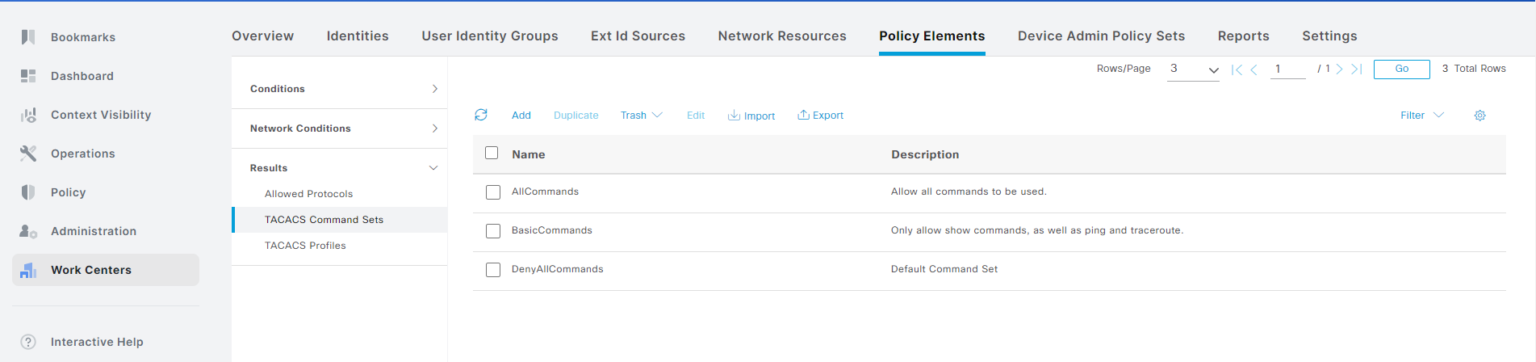The width and height of the screenshot is (1536, 362).
Task: Click the page number input field
Action: pos(1288,69)
